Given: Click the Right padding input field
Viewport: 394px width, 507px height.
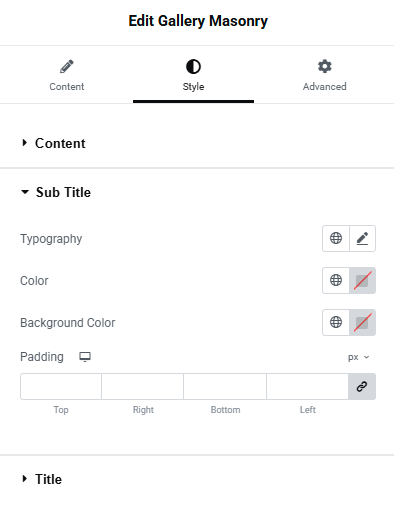Looking at the screenshot, I should pos(143,386).
